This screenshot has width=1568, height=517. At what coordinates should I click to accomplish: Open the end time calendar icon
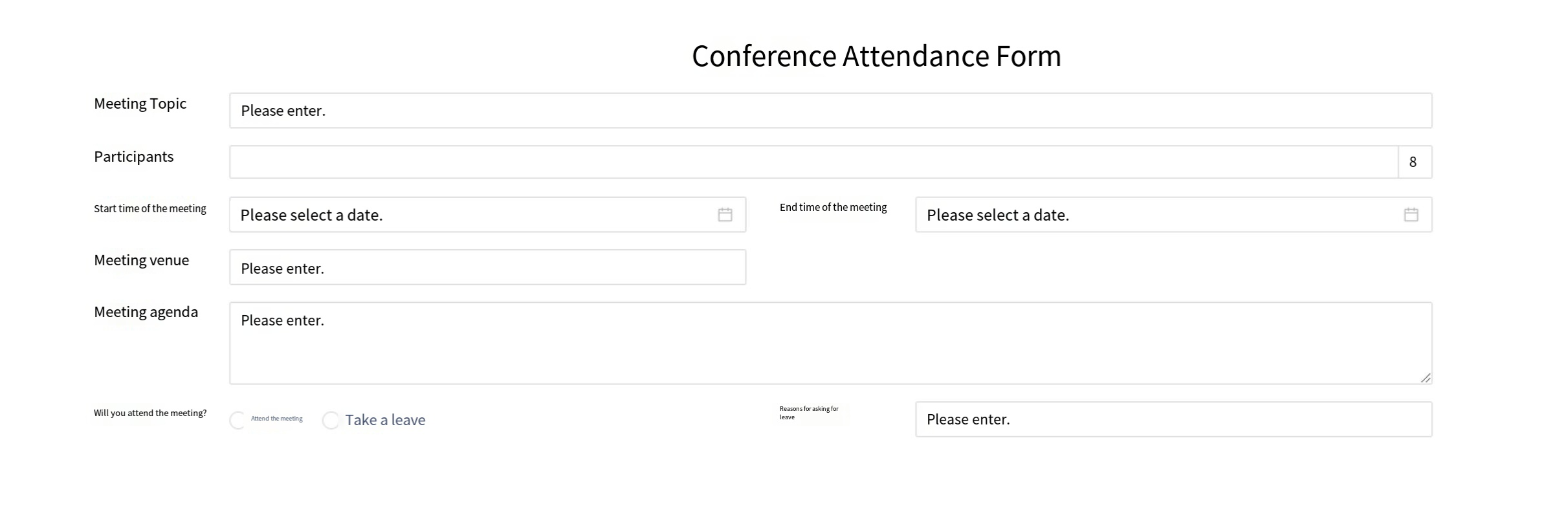[x=1411, y=215]
